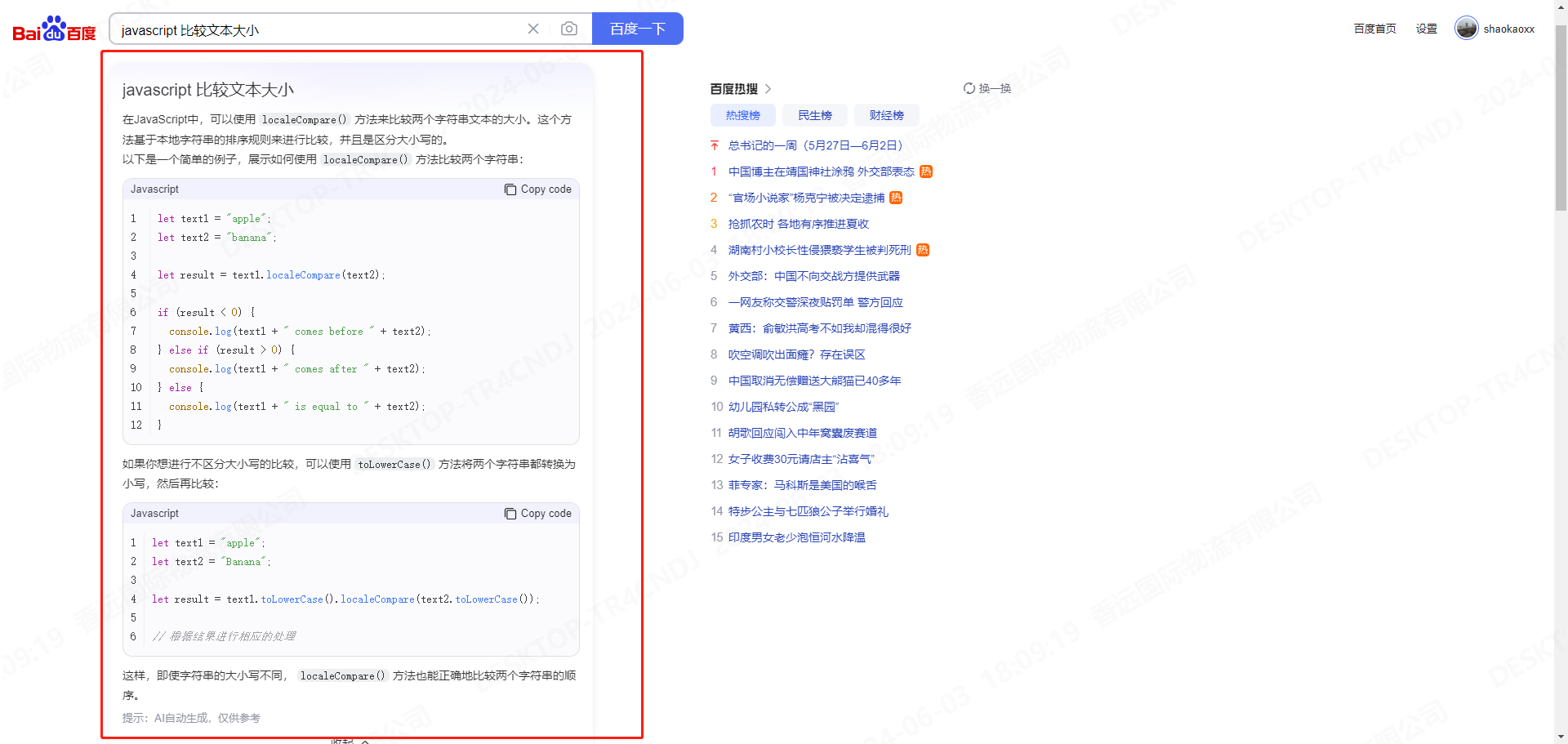Viewport: 1568px width, 744px height.
Task: Open the 设置 settings menu
Action: (1426, 29)
